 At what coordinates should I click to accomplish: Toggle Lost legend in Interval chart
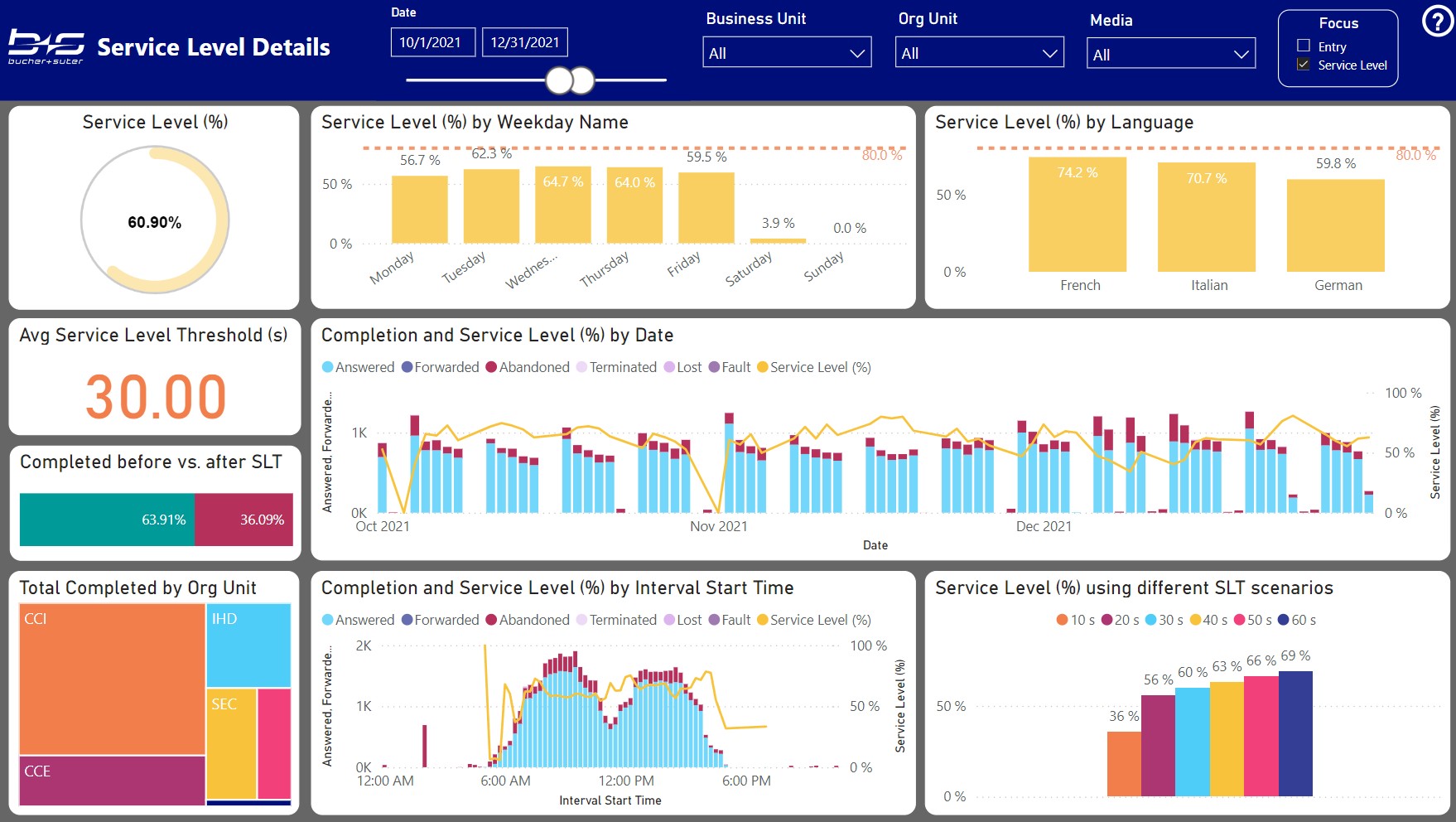(x=682, y=620)
